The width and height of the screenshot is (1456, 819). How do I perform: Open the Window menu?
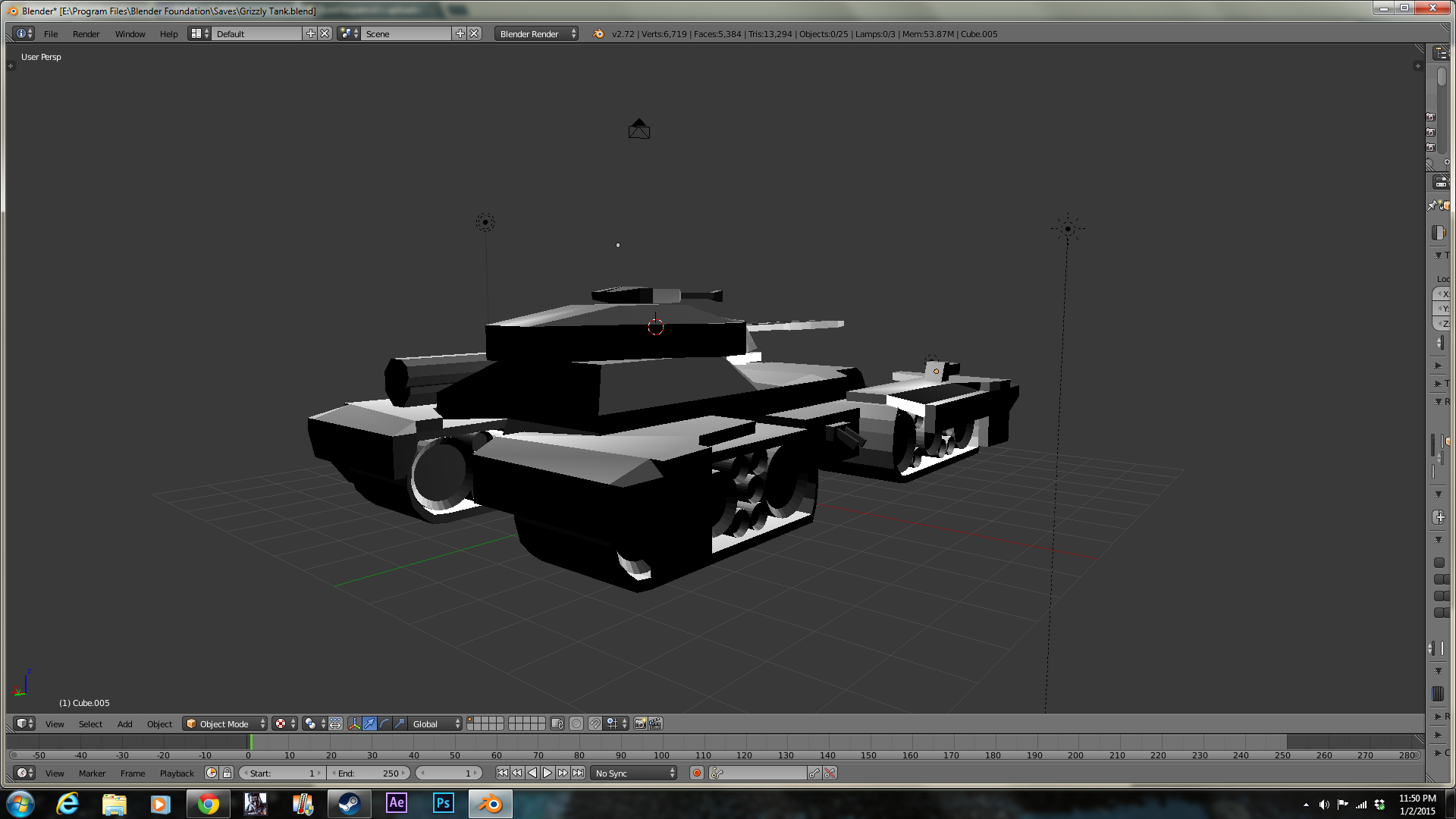pos(130,34)
